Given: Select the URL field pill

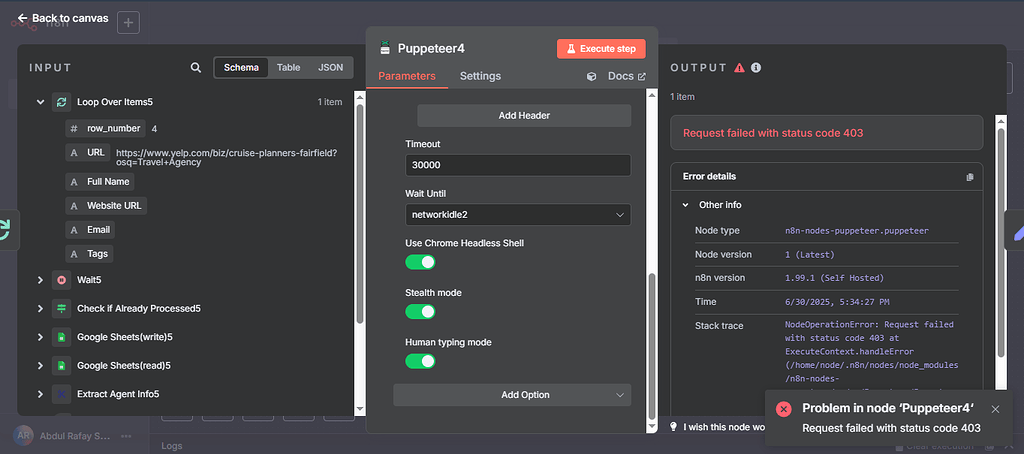Looking at the screenshot, I should click(89, 153).
